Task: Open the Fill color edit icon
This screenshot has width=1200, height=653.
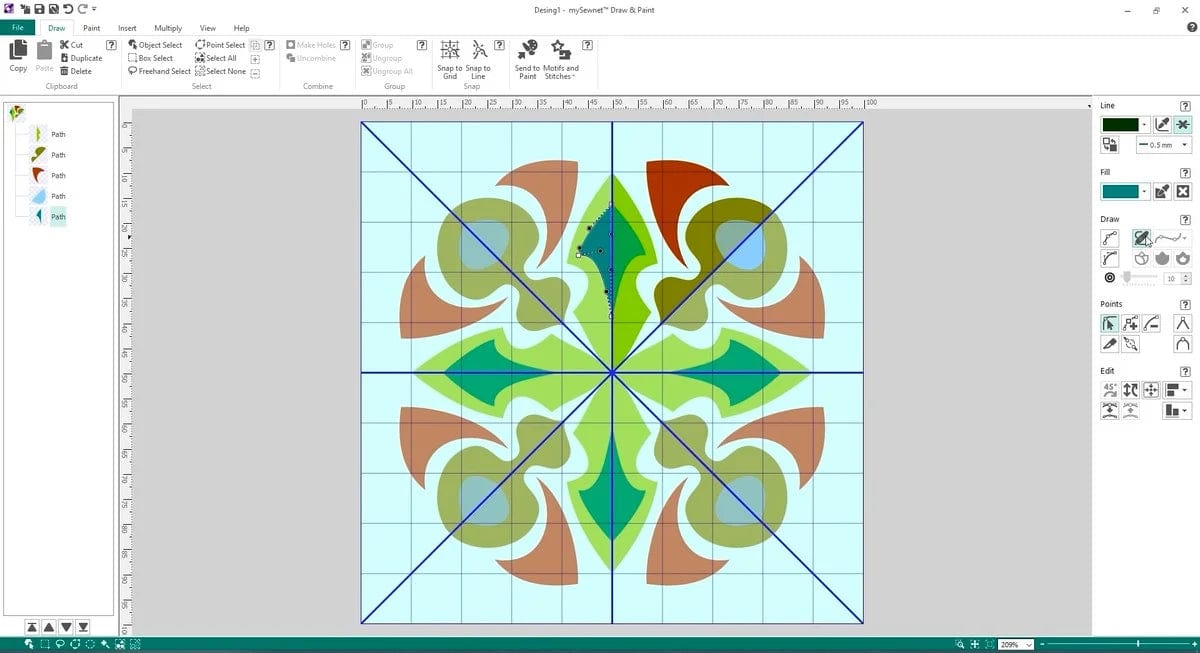Action: click(1162, 192)
